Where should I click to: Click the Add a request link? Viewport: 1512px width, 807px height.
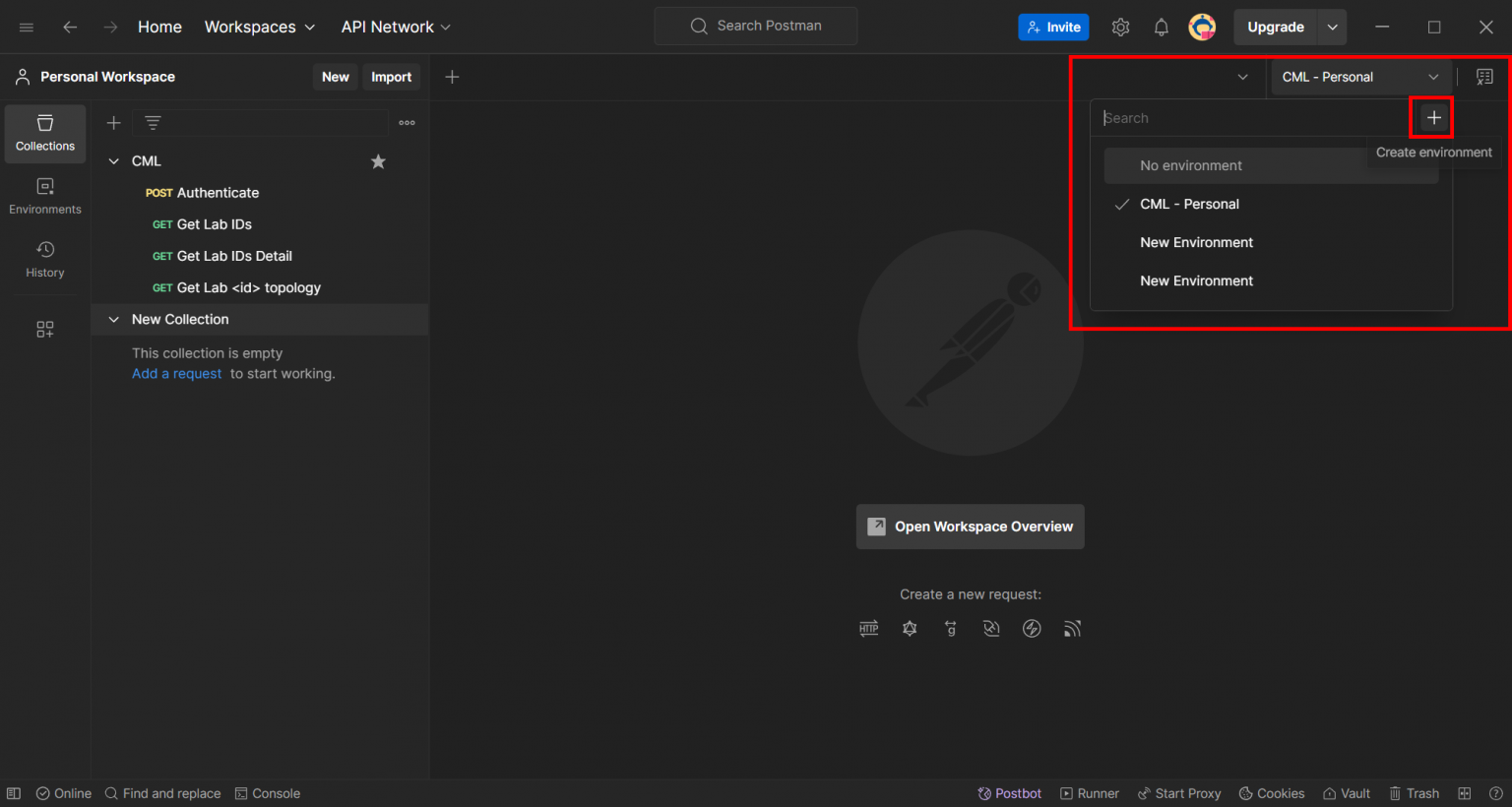point(176,373)
